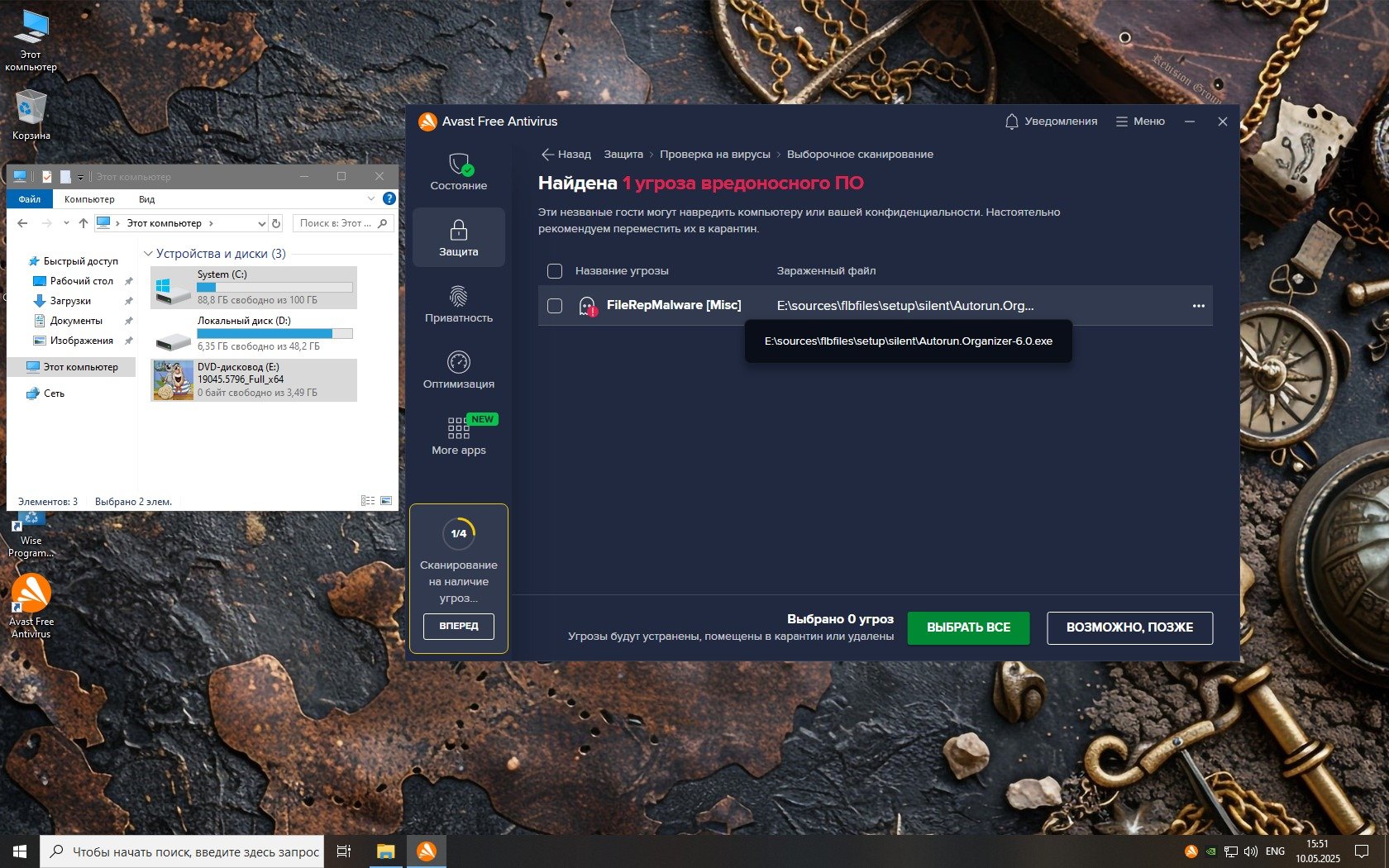Click the ВЫБРАТЬ ВСЕ button
The image size is (1389, 868).
point(969,627)
